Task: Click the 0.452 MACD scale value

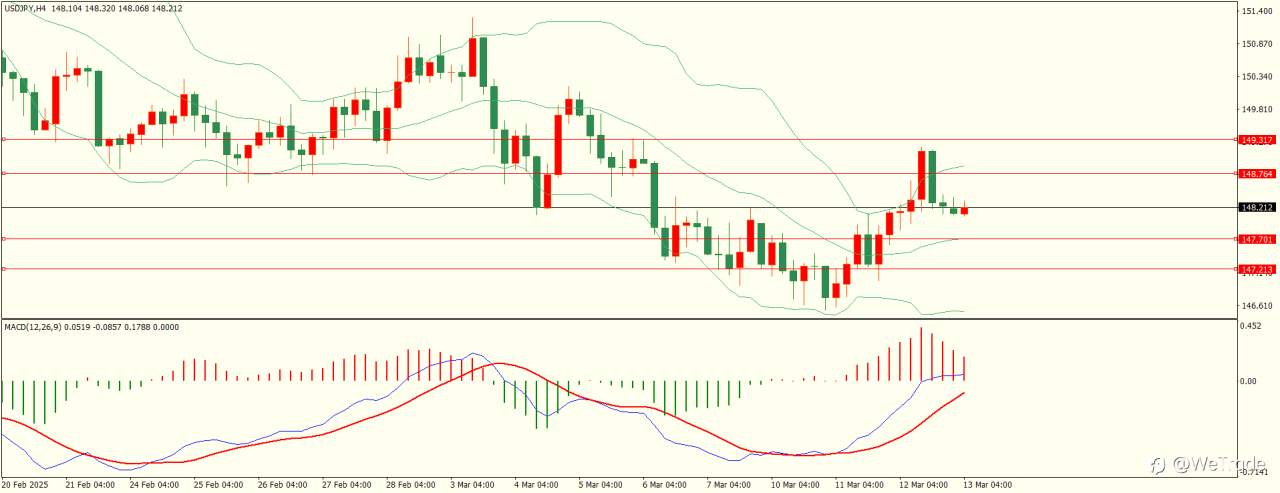Action: pyautogui.click(x=1251, y=324)
